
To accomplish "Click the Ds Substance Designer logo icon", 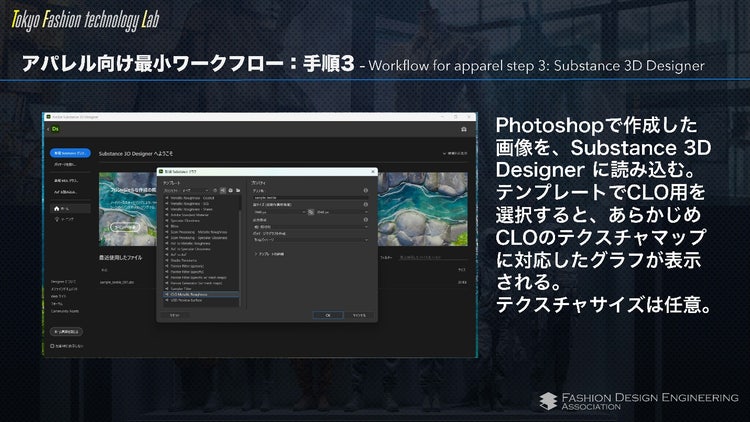I will 56,129.
